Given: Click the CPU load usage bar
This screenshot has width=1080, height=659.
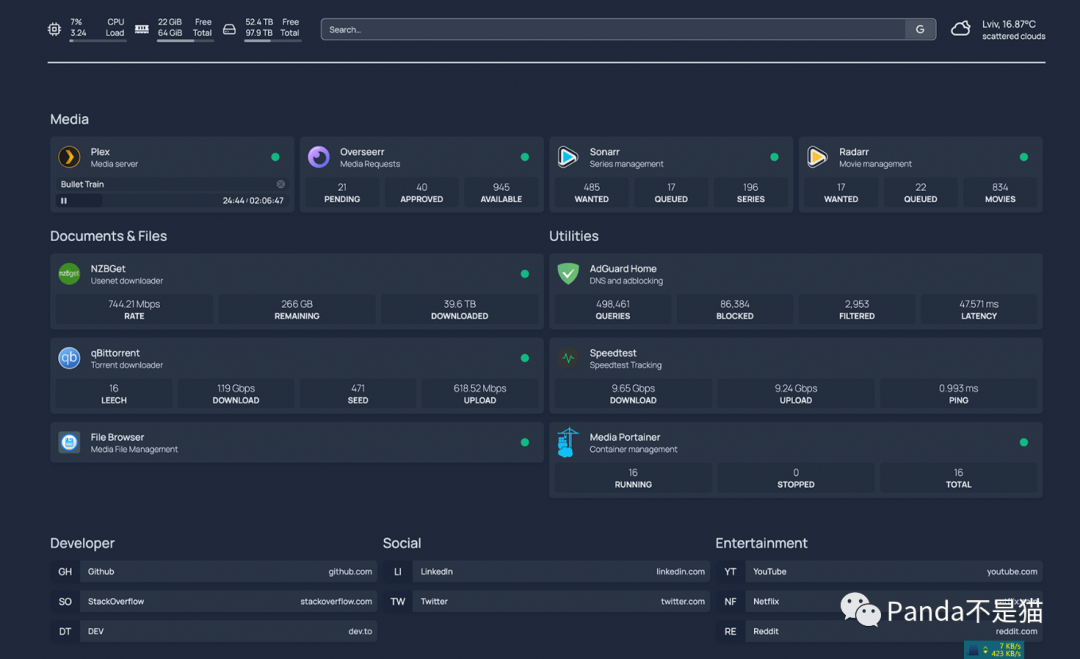Looking at the screenshot, I should point(98,41).
